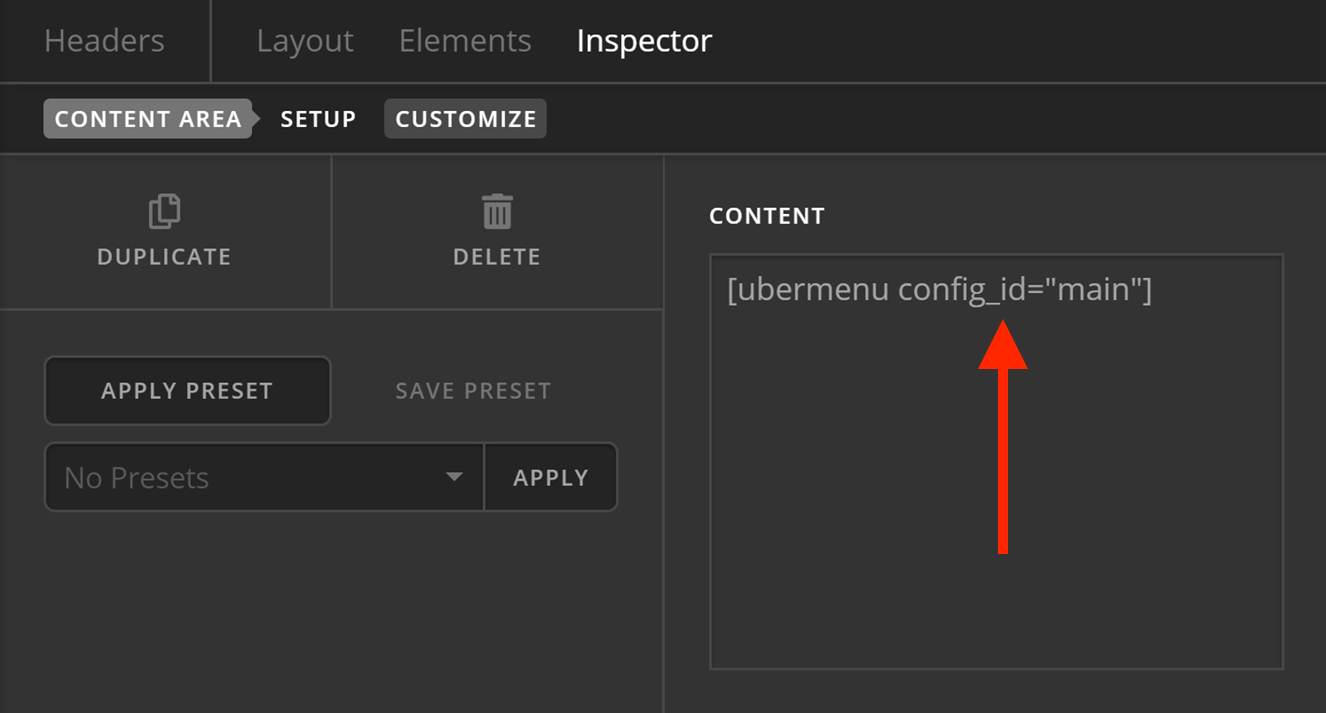
Task: Go to the Headers section
Action: click(103, 40)
